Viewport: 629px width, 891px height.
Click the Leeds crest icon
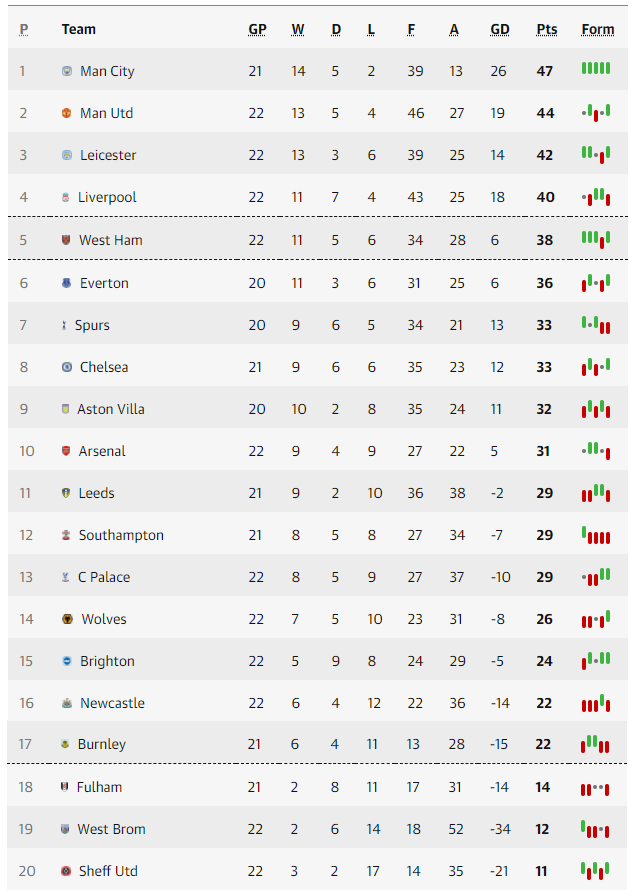(66, 493)
